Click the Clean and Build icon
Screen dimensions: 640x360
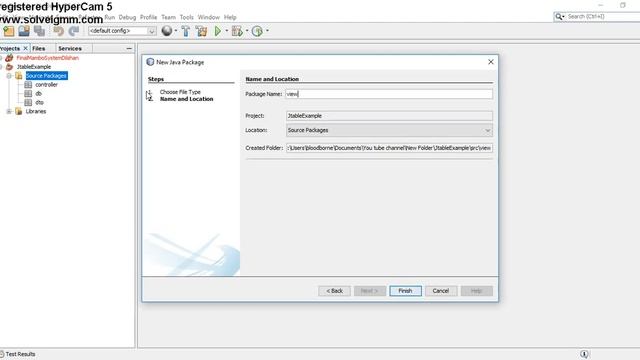201,31
